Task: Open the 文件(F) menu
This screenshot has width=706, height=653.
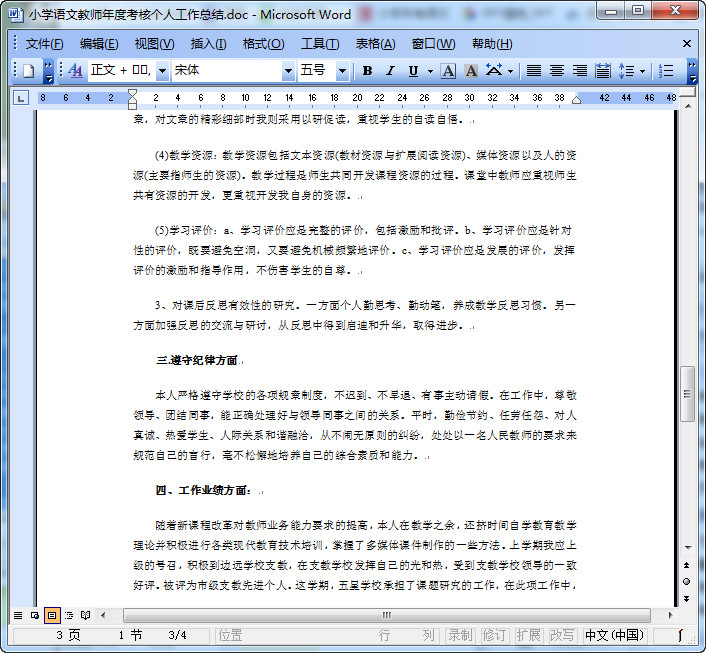Action: click(x=44, y=44)
